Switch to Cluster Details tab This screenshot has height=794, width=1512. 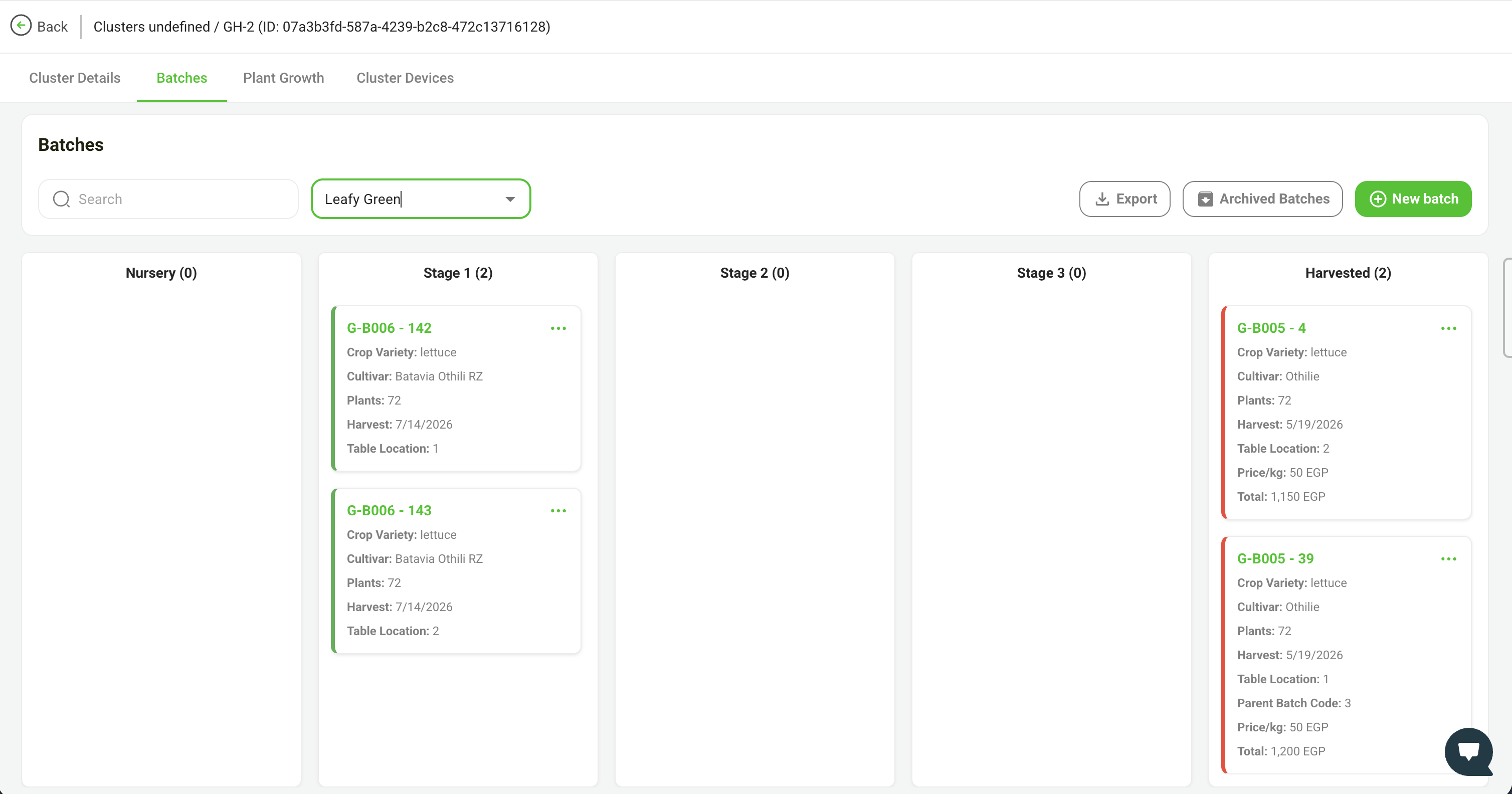(x=75, y=78)
